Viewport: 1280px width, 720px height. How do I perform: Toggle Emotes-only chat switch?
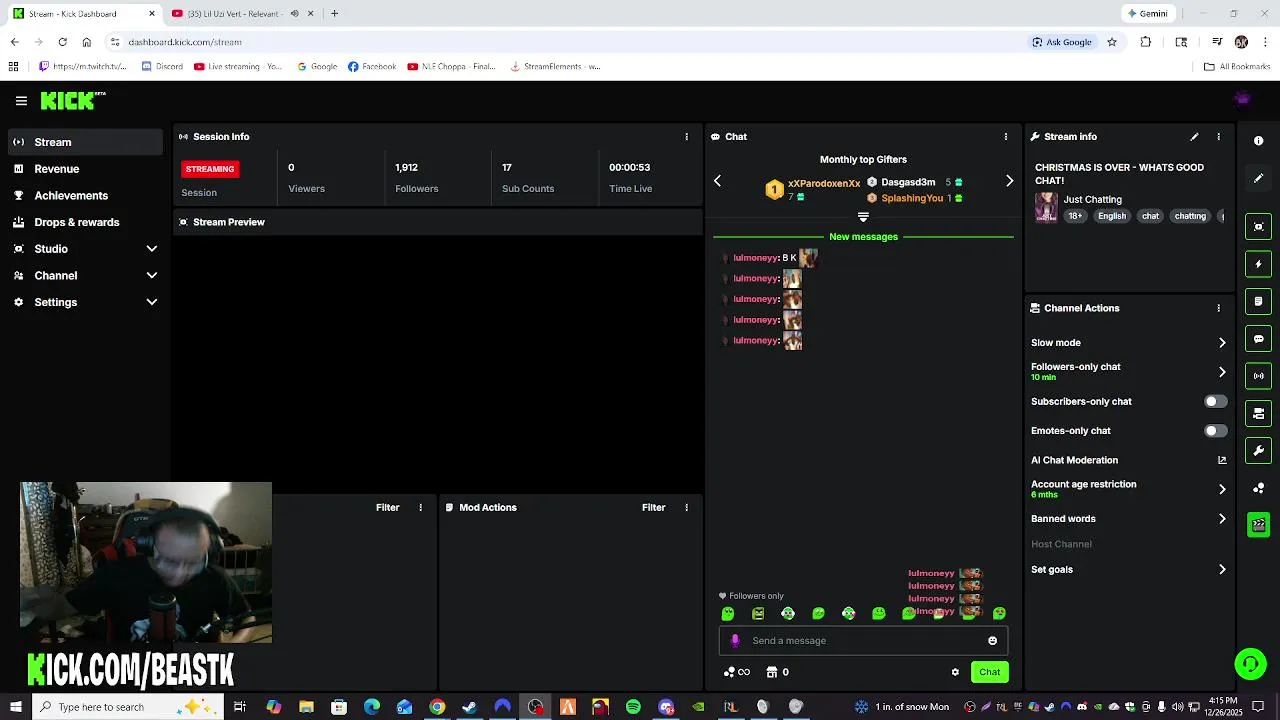click(x=1215, y=431)
